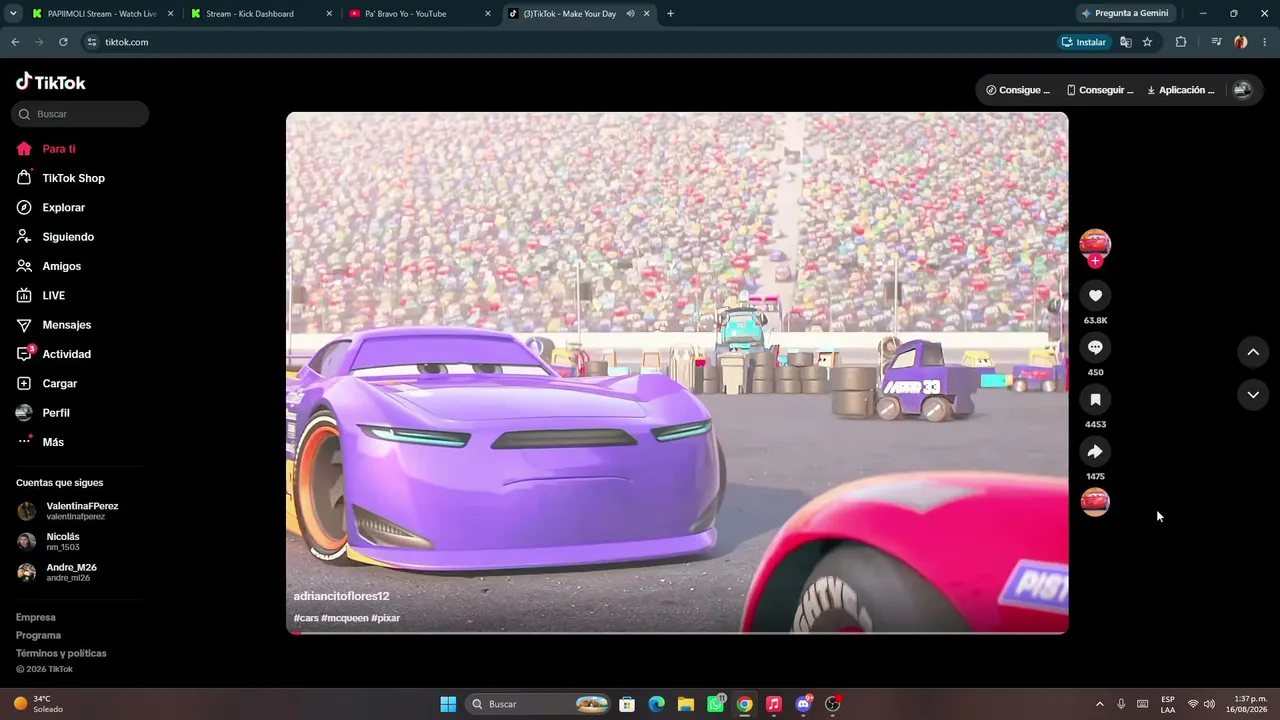Click the #pixar hashtag
The width and height of the screenshot is (1280, 720).
[x=385, y=618]
